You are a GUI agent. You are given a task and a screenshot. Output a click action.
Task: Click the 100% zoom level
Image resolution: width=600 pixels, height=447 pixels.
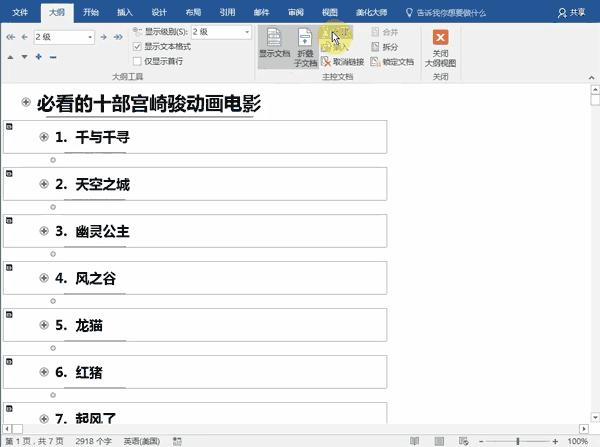point(578,441)
